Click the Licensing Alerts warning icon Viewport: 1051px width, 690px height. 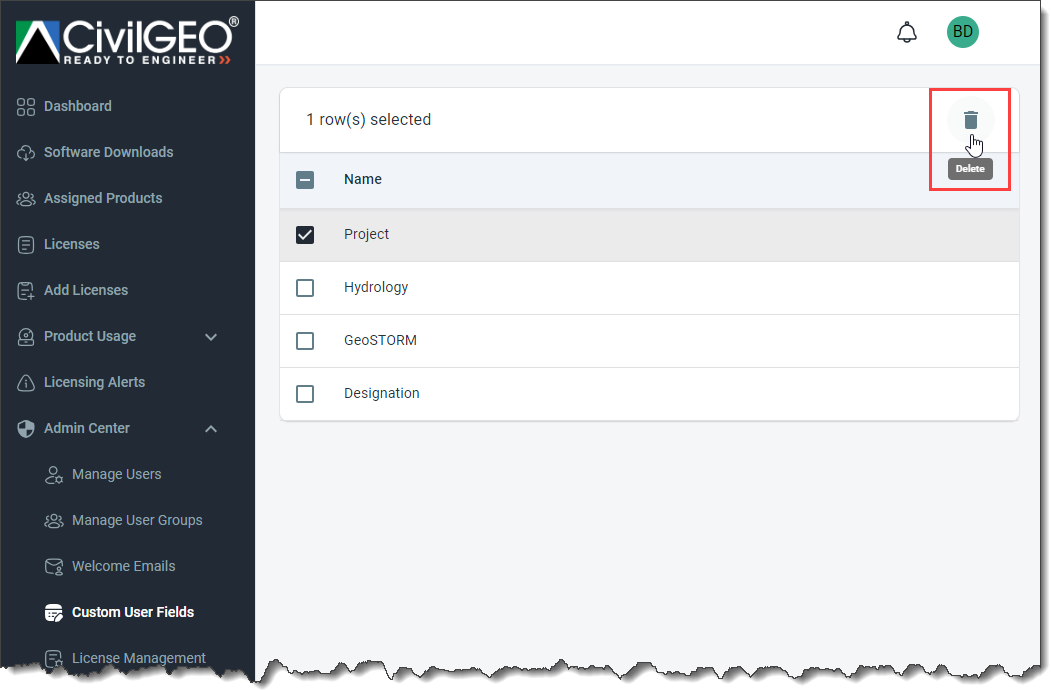click(25, 383)
